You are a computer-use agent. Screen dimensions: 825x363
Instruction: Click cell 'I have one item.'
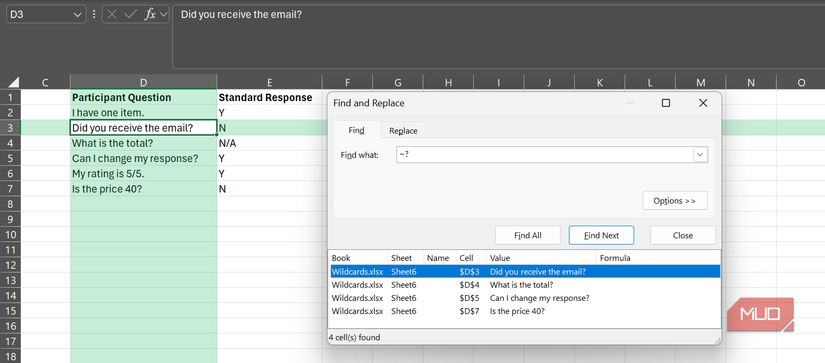tap(143, 113)
